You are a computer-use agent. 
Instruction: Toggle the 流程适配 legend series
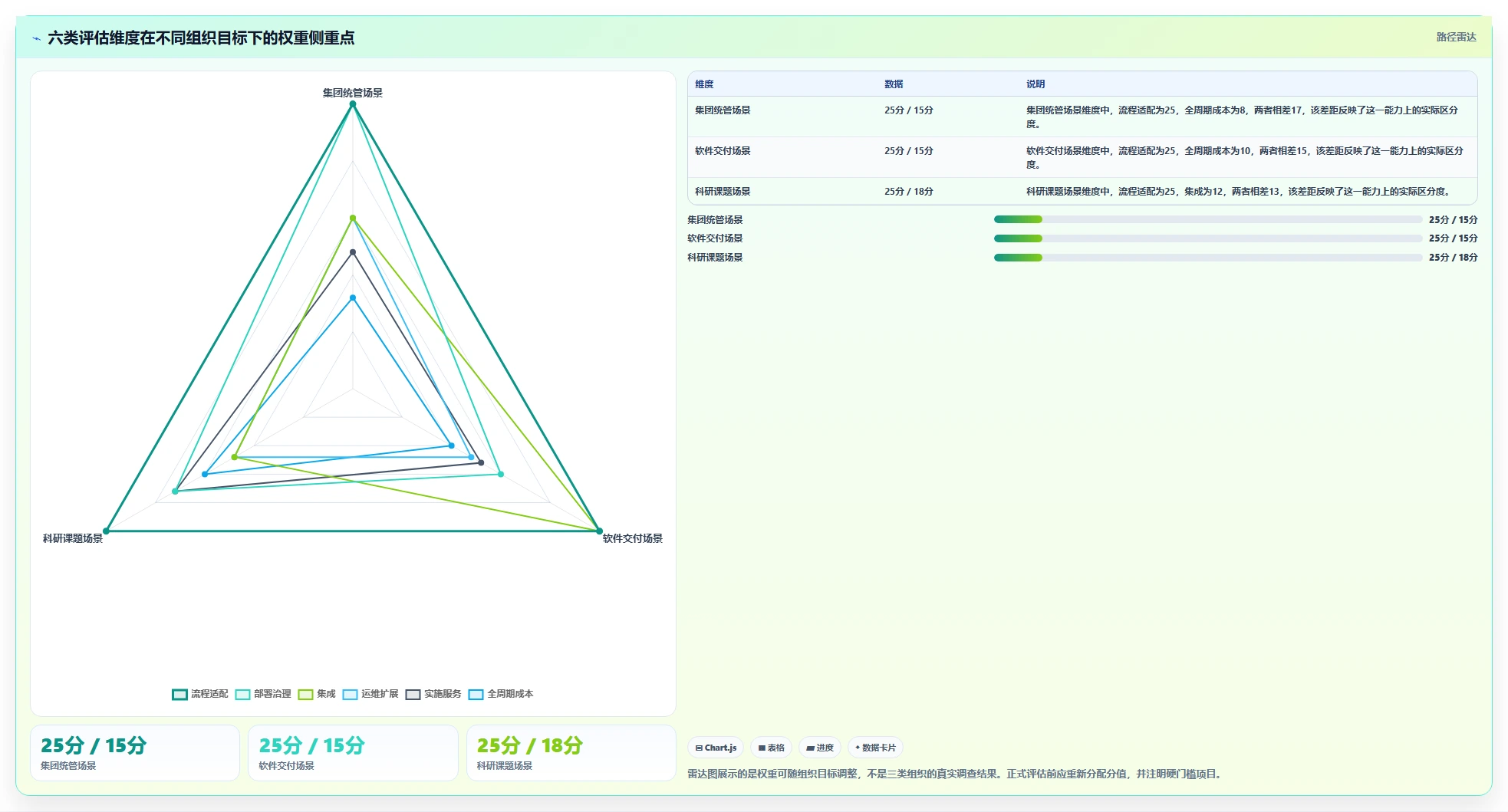[200, 694]
